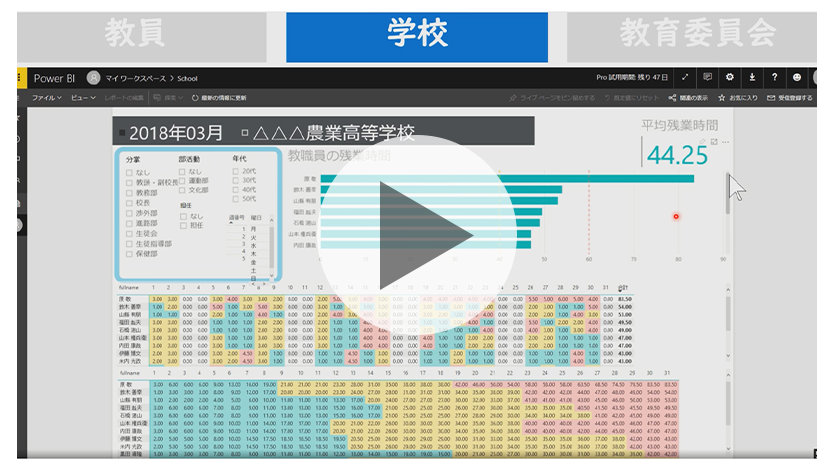Click the user avatar next to Power BI

[x=93, y=77]
